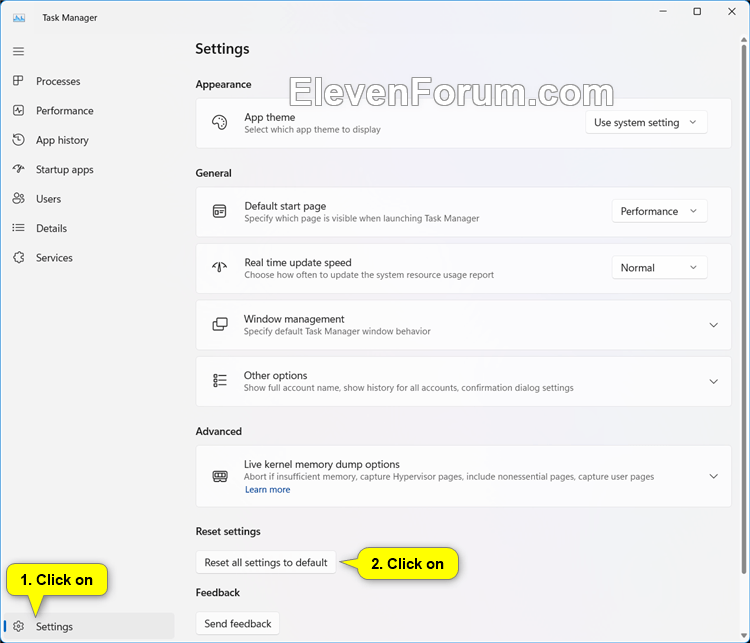Click the Live kernel memory dump icon
The height and width of the screenshot is (643, 750).
220,476
